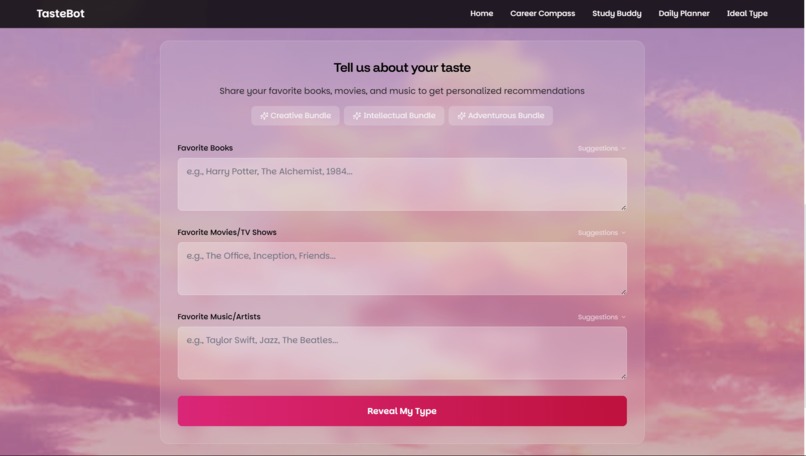Click the Reveal My Type button

coord(402,411)
